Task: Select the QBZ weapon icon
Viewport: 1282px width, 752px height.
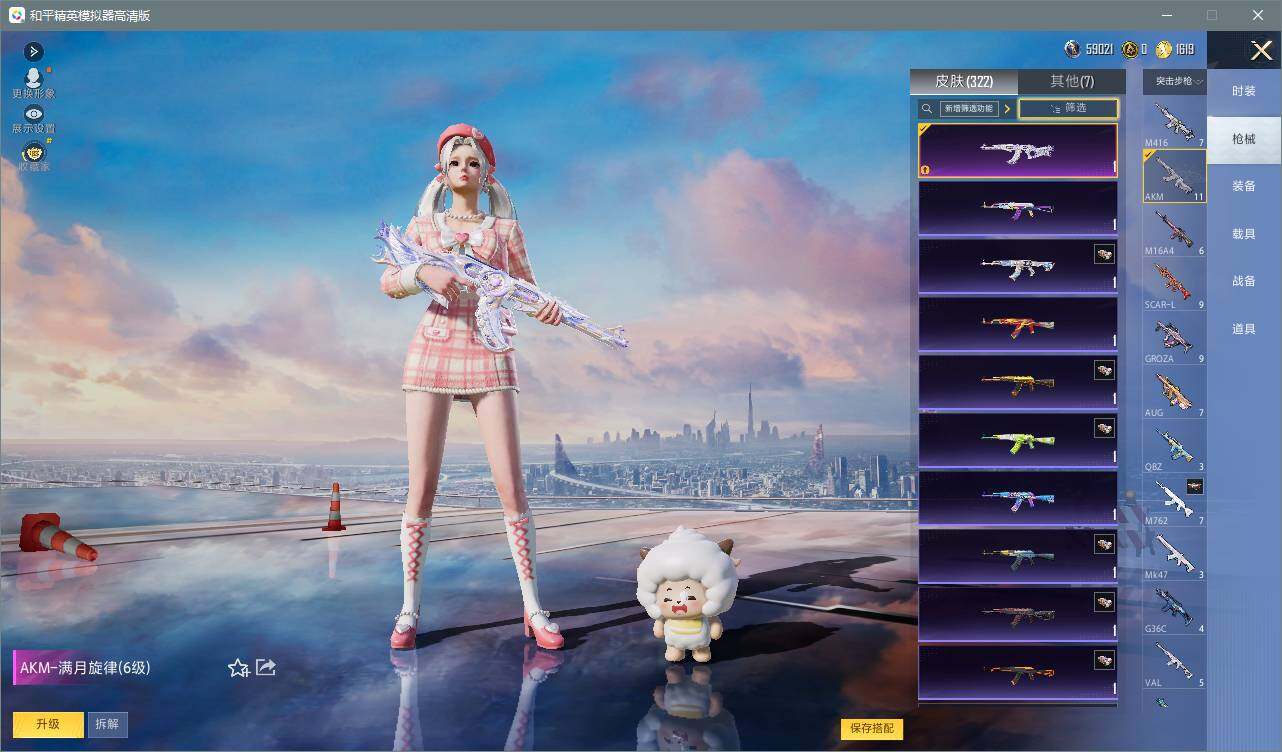Action: pyautogui.click(x=1175, y=447)
